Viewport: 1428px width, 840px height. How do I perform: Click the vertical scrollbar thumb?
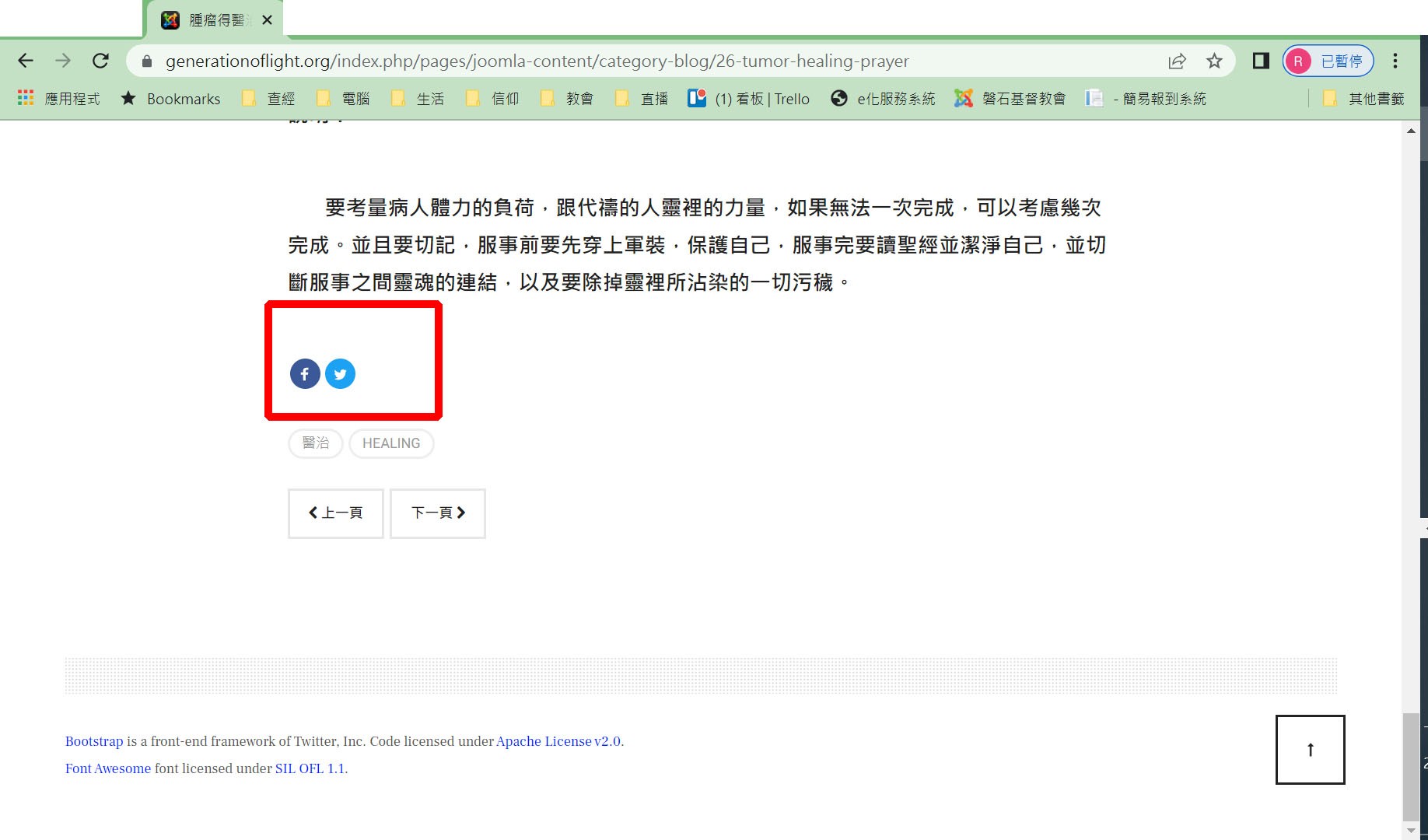[1411, 766]
